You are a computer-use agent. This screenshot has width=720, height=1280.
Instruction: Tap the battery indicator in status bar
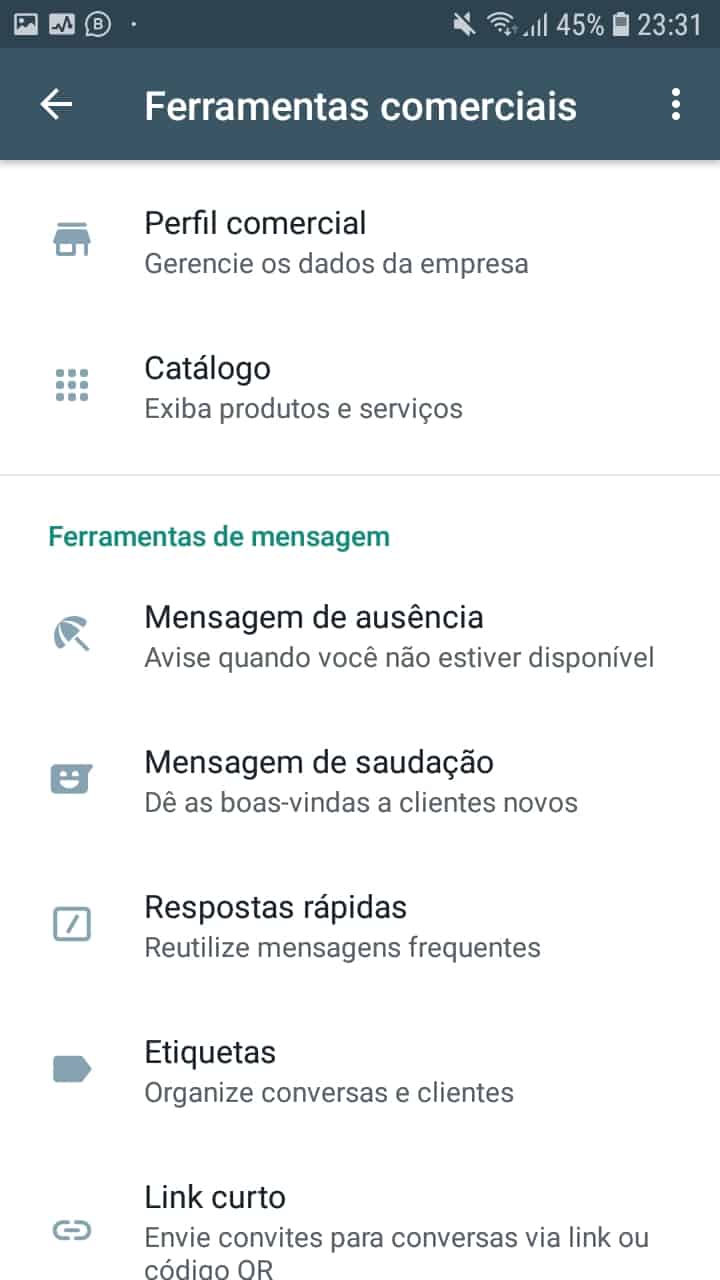(x=621, y=24)
